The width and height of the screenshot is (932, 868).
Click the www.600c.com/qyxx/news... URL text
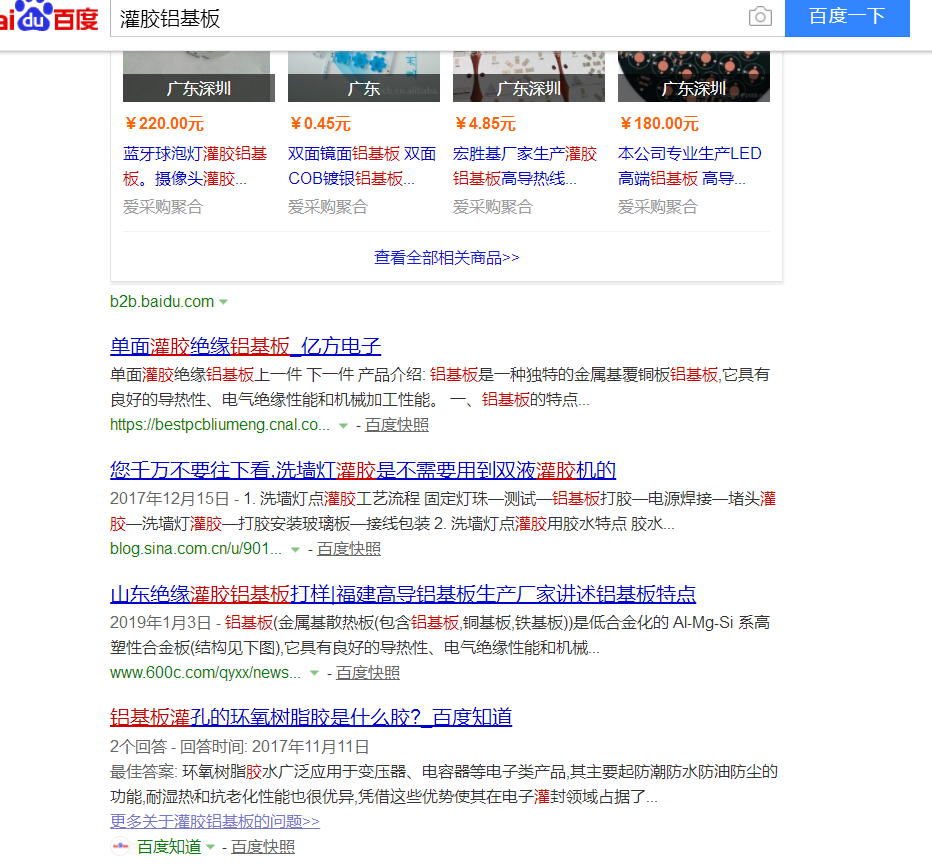click(x=206, y=673)
